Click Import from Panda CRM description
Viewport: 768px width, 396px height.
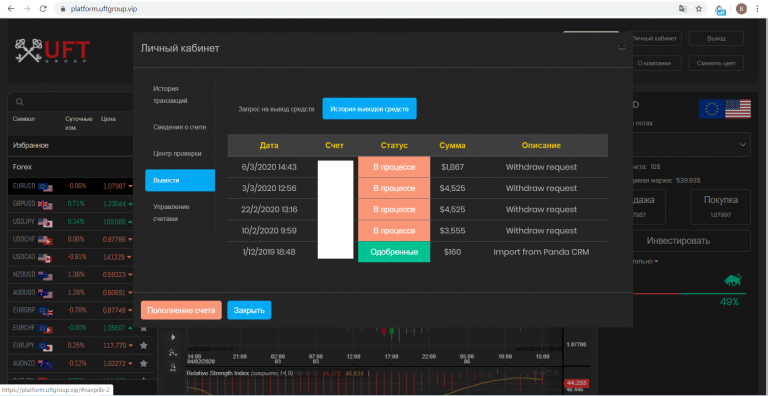(x=541, y=252)
